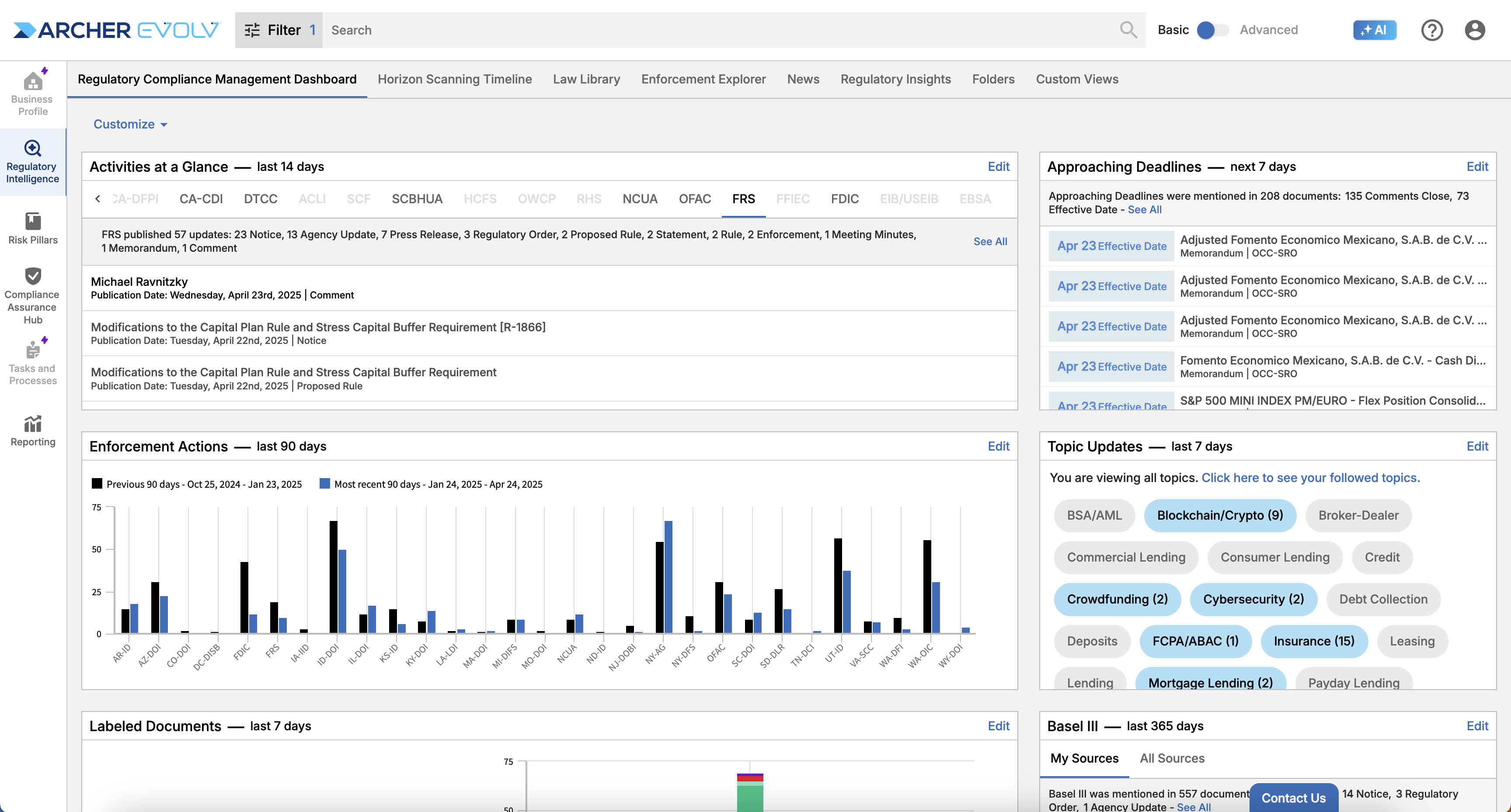Toggle Most recent 90 days legend swatch
1511x812 pixels.
(x=324, y=484)
